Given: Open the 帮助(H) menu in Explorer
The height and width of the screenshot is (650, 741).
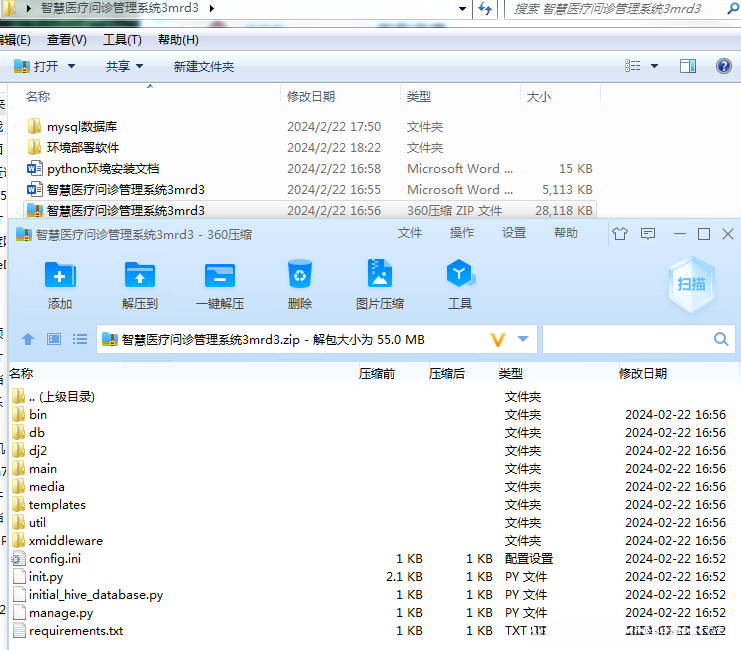Looking at the screenshot, I should (178, 40).
